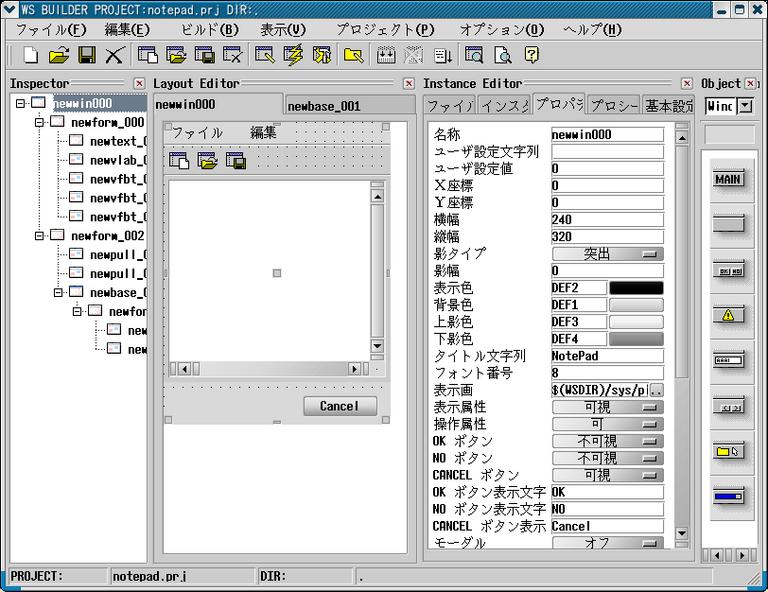Click the 背景色 DEF1 color swatch

636,305
